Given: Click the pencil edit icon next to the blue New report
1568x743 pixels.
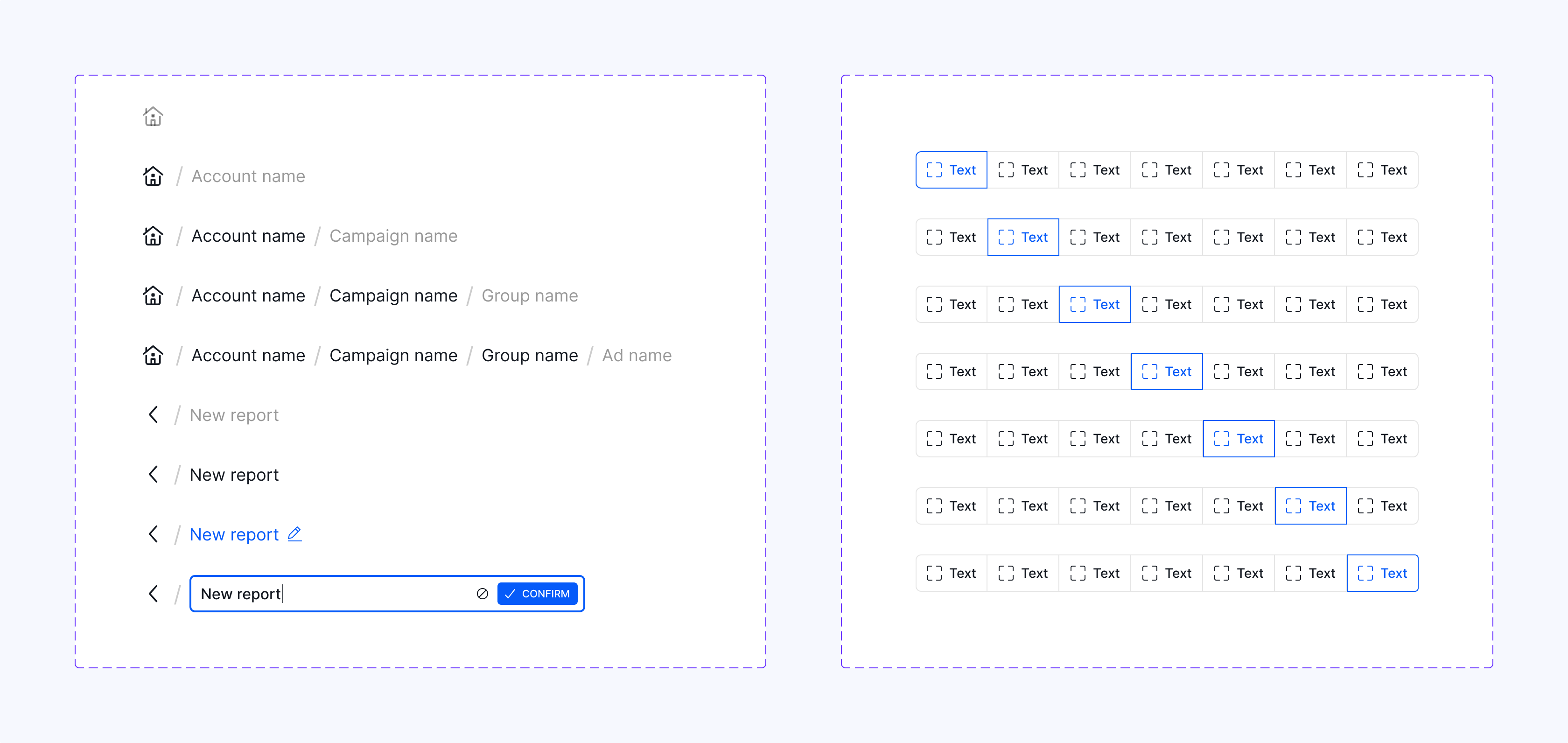Looking at the screenshot, I should tap(294, 533).
